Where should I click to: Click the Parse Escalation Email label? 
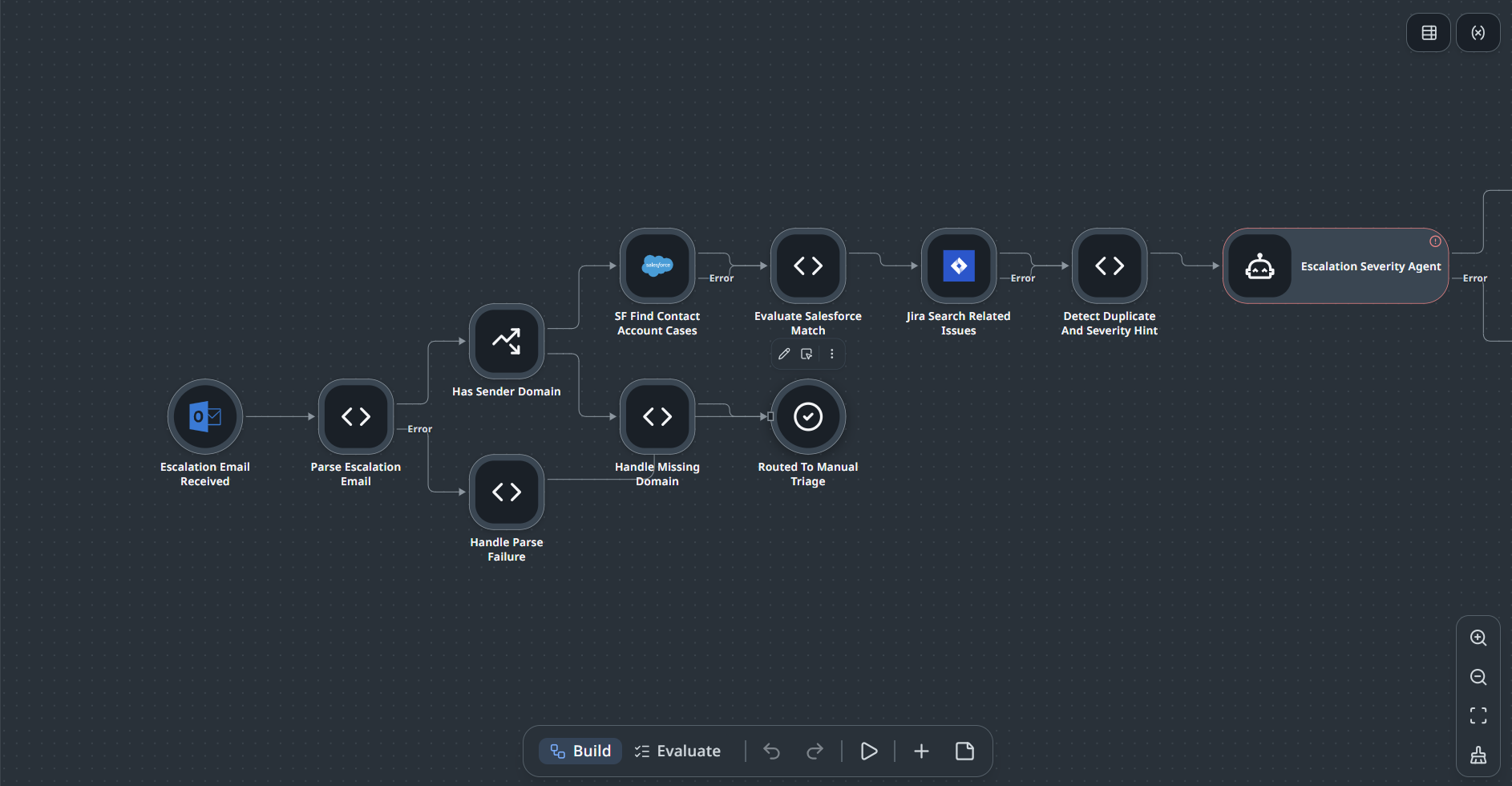356,474
